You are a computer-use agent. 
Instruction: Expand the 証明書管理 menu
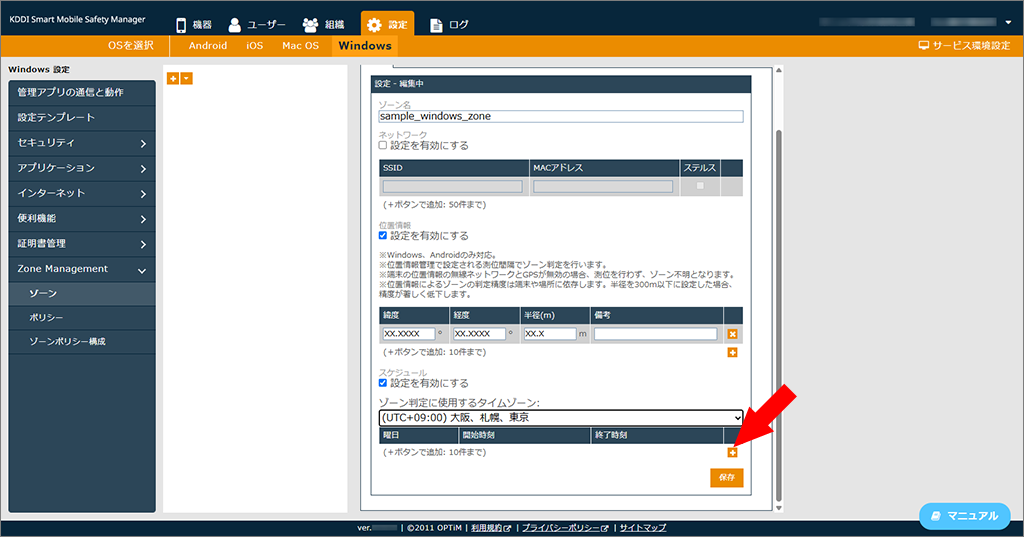(82, 244)
